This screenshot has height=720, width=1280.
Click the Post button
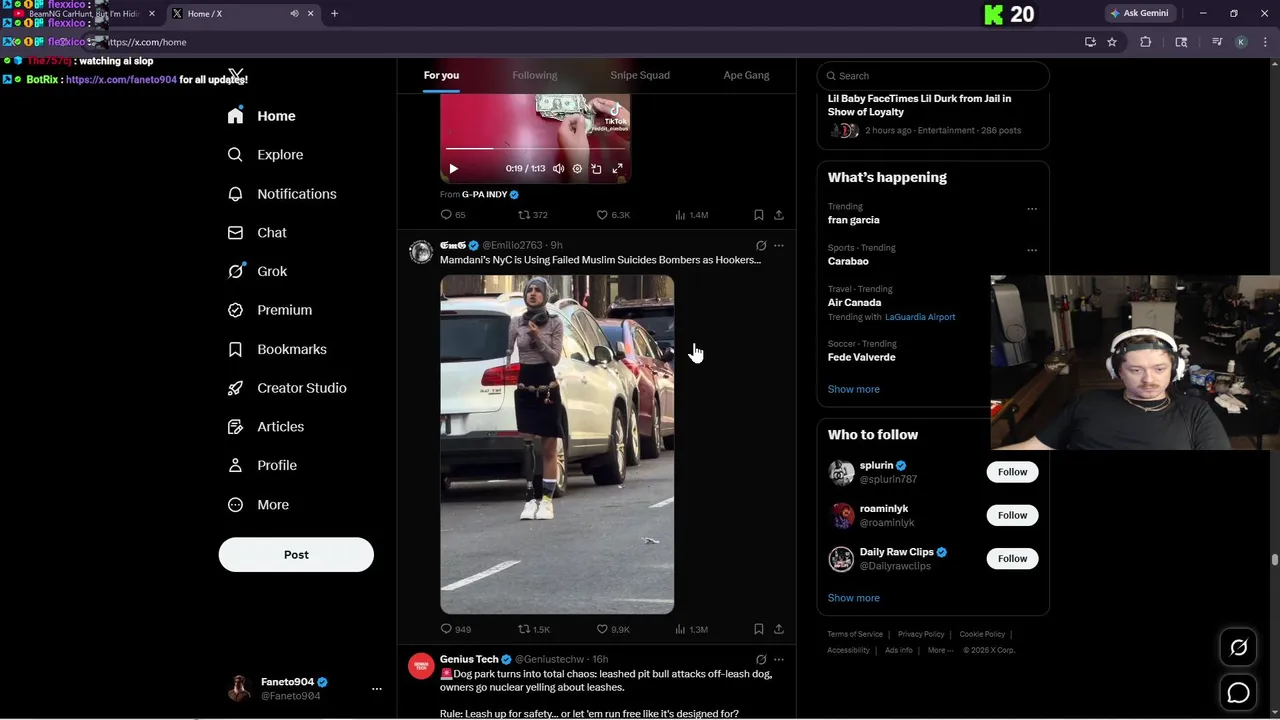296,555
